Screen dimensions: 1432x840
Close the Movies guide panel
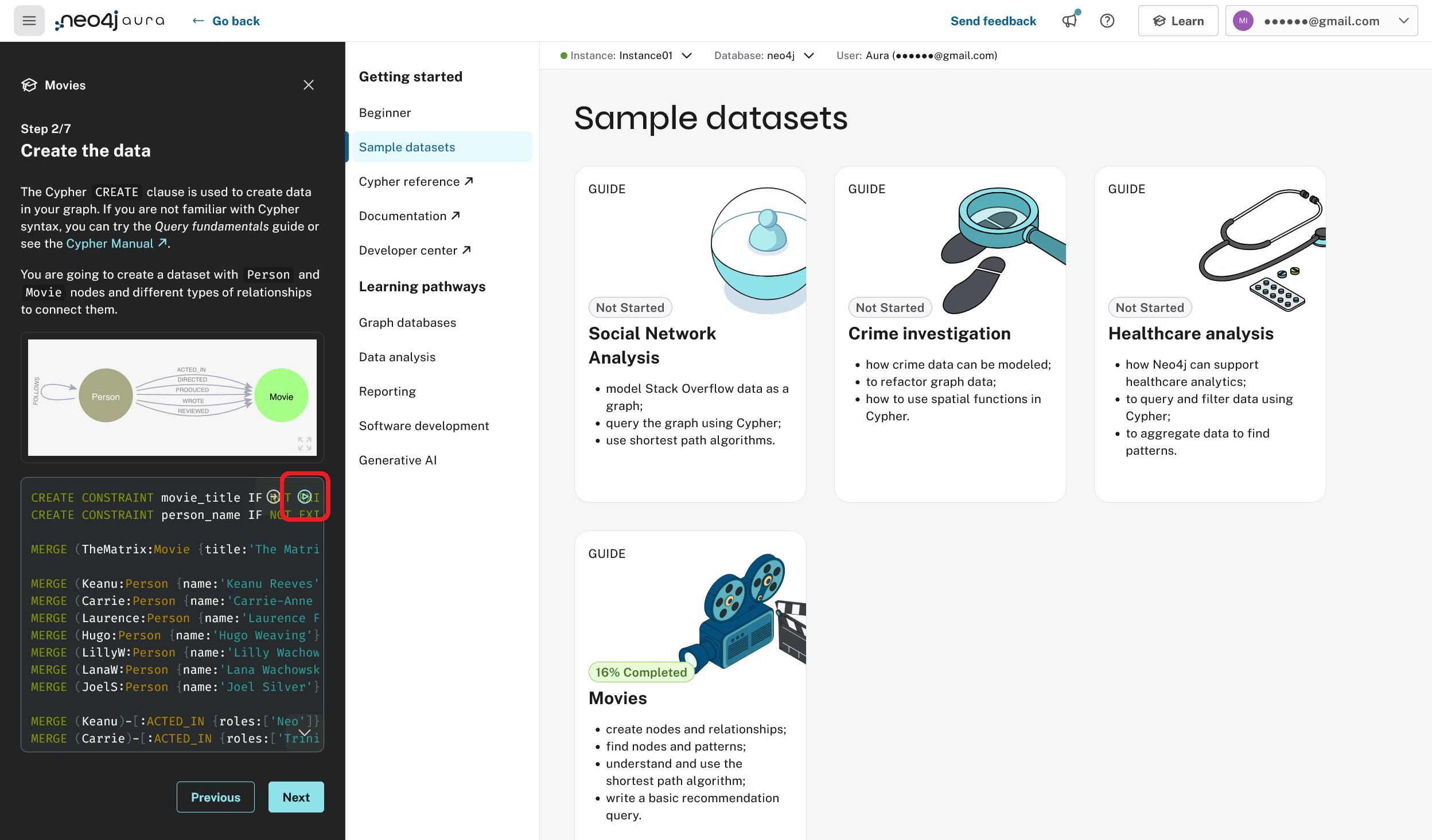click(x=309, y=85)
